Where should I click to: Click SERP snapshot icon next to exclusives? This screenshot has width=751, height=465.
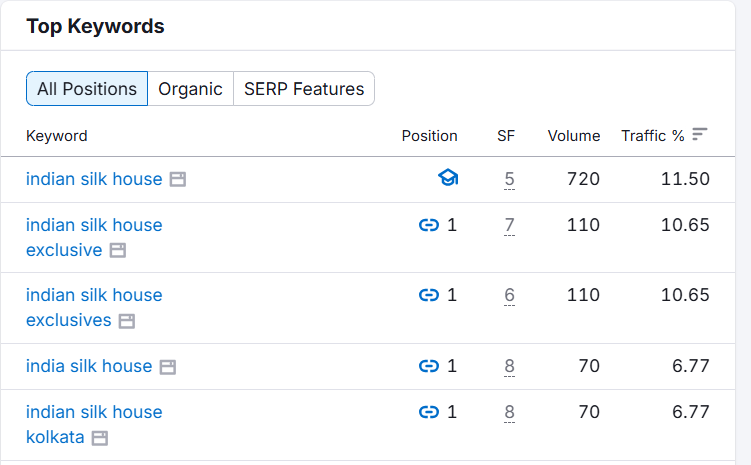click(126, 321)
